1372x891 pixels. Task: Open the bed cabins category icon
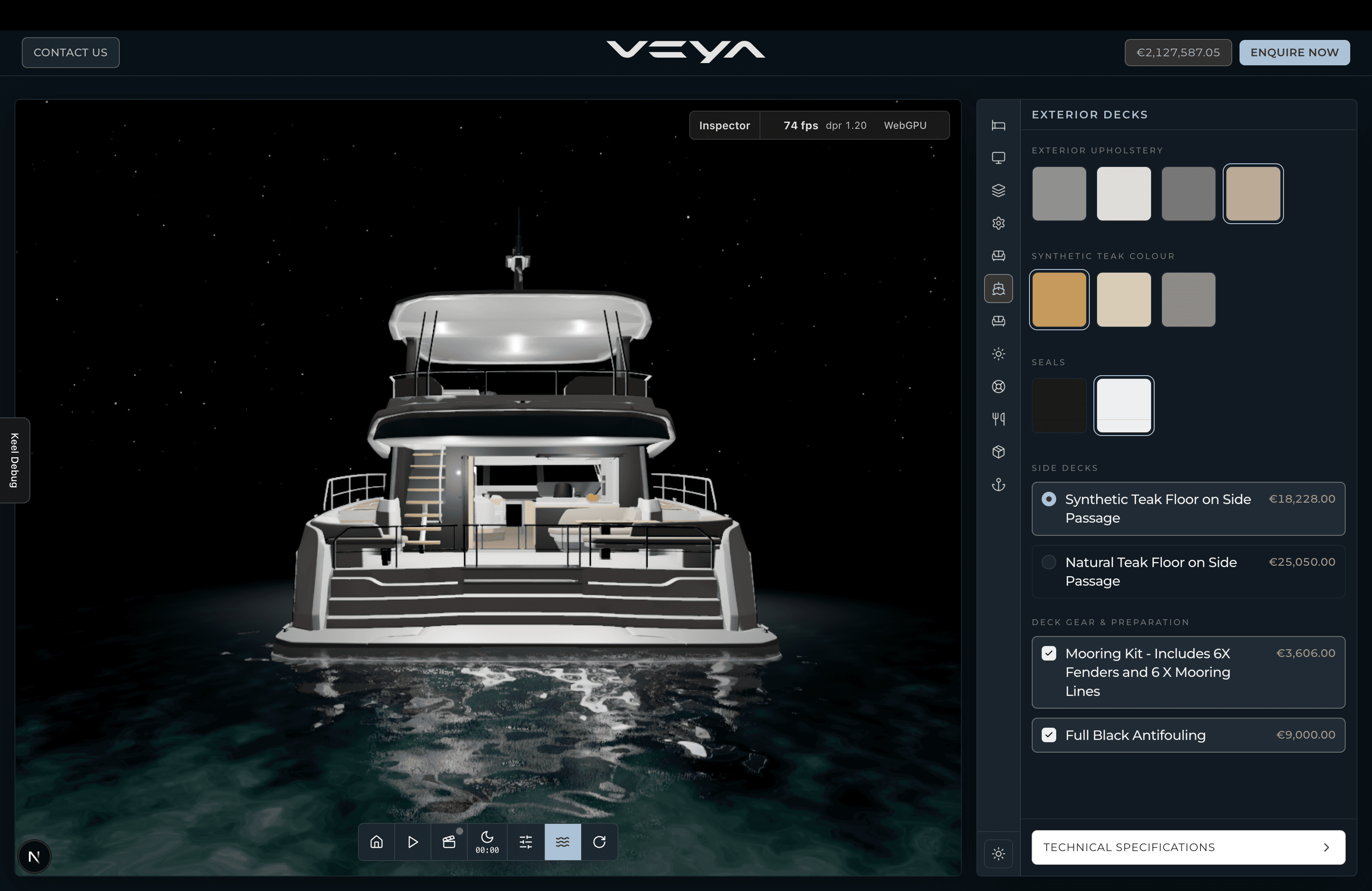tap(999, 125)
